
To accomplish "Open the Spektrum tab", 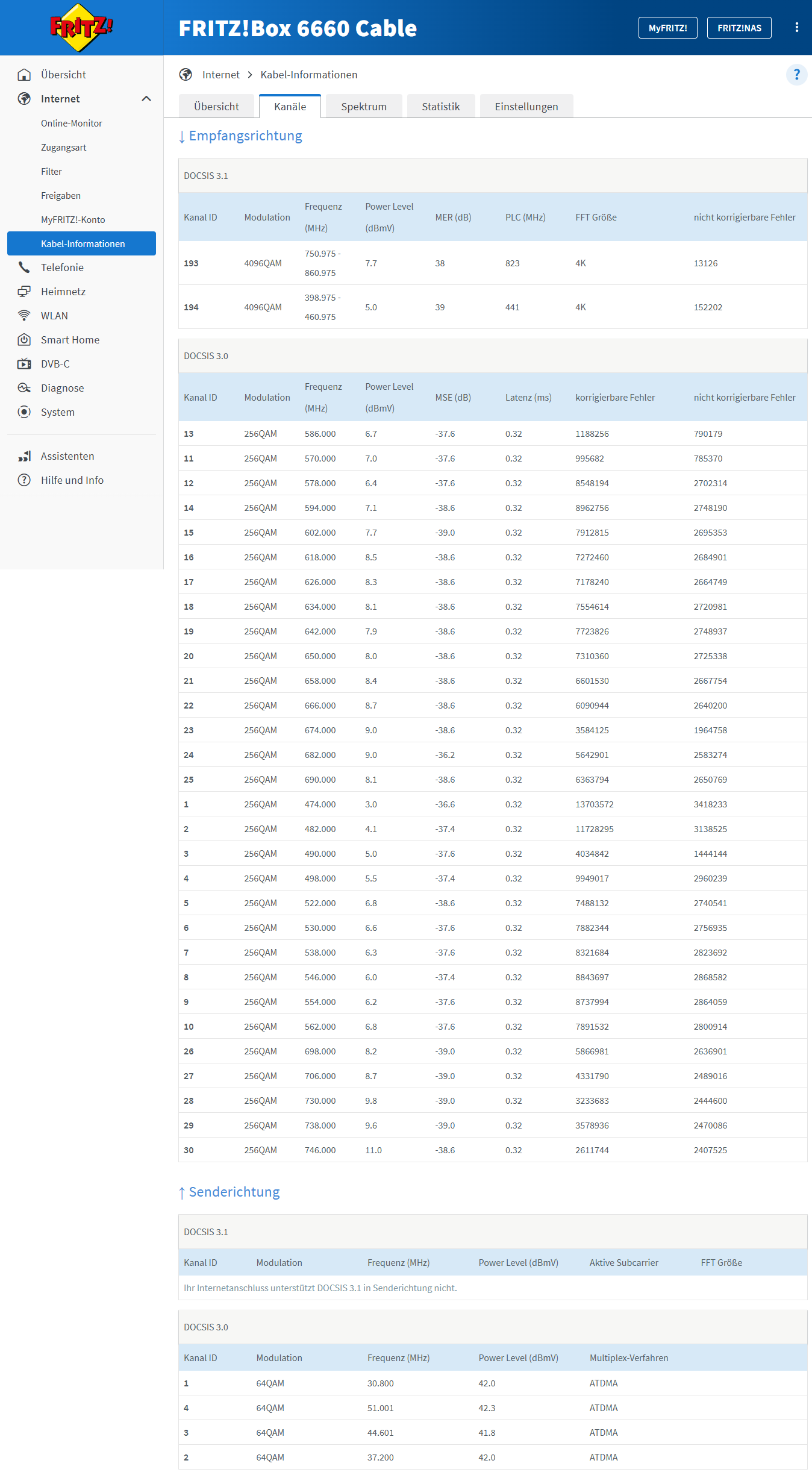I will pyautogui.click(x=364, y=107).
